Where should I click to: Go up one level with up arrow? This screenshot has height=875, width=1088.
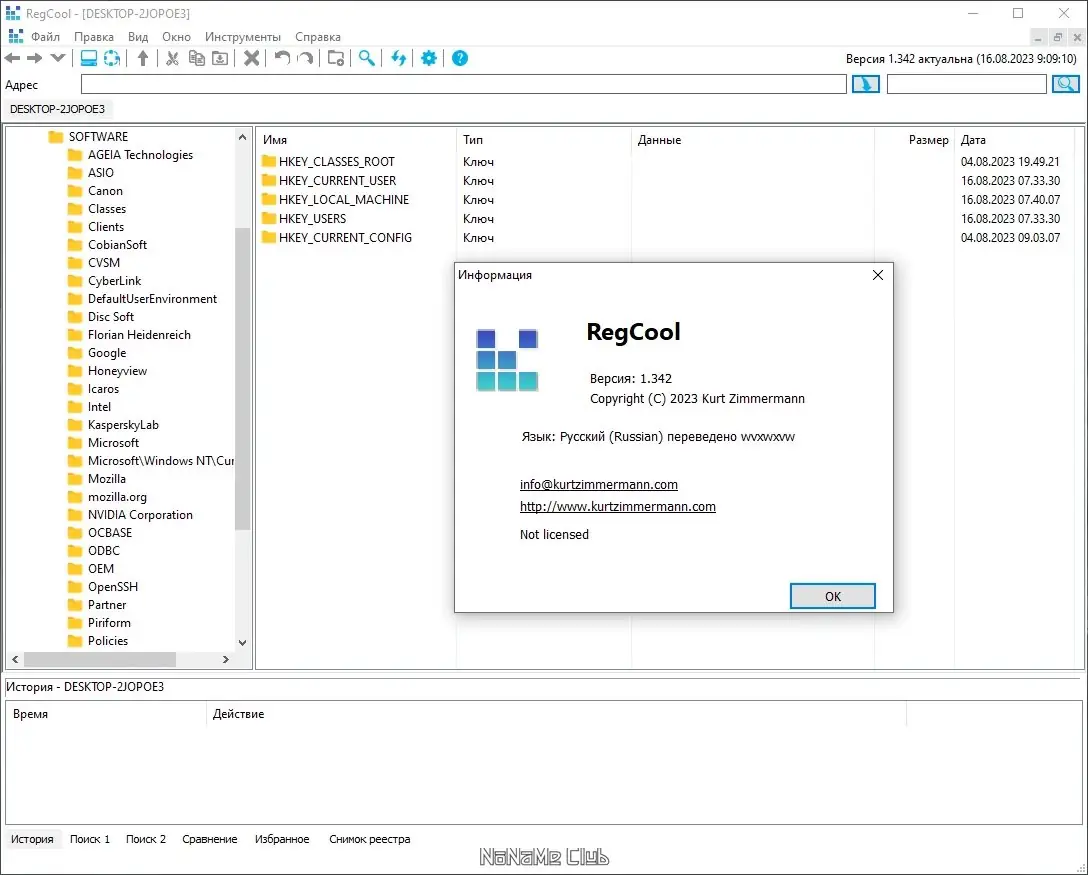pyautogui.click(x=143, y=58)
